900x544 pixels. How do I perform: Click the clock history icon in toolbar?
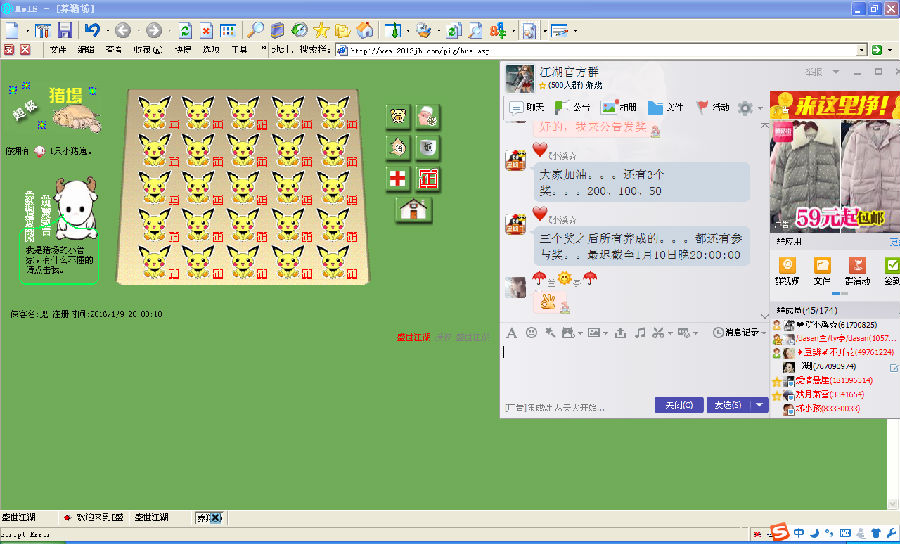point(299,30)
